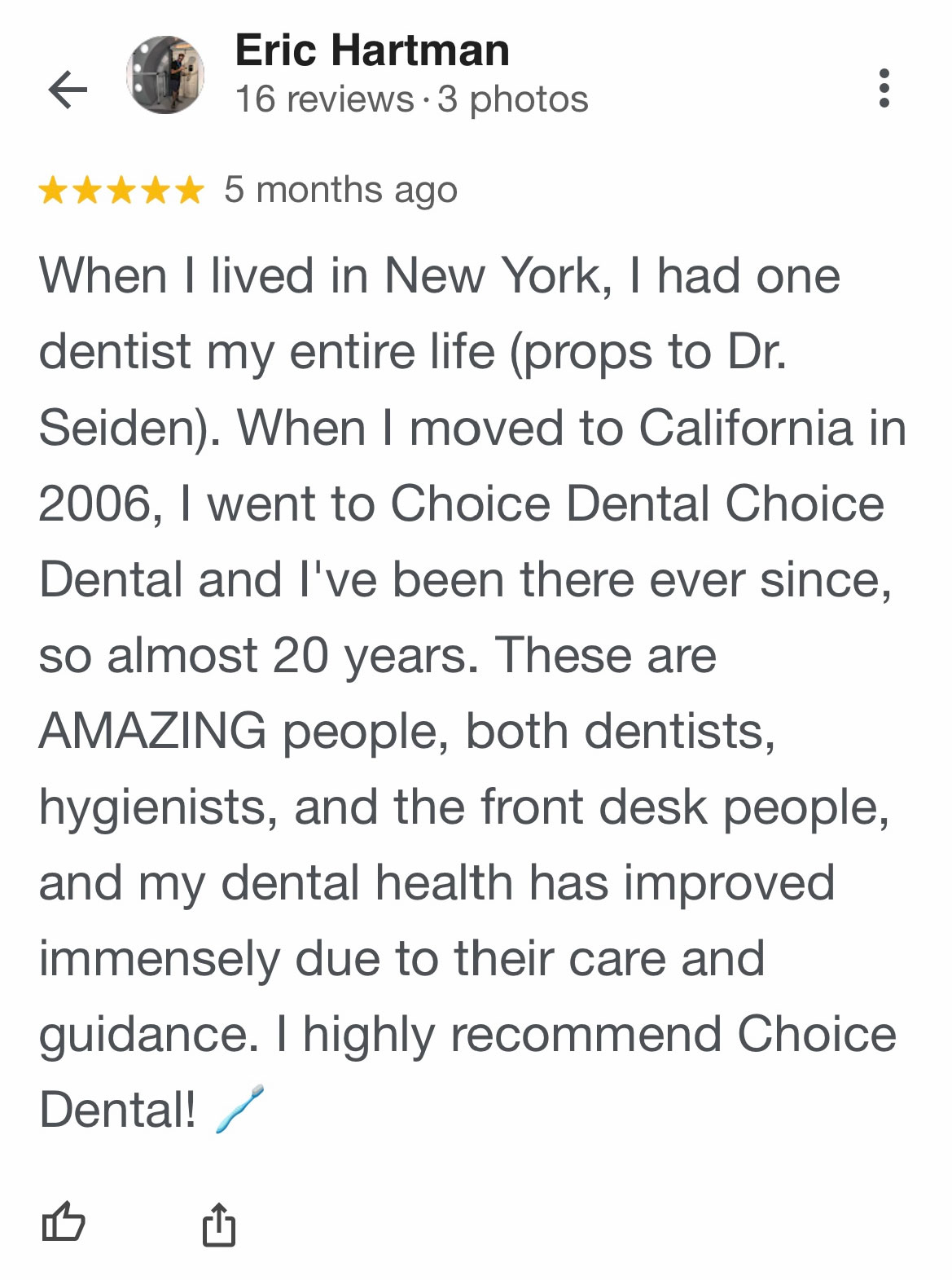Open the Eric Hartman reviewer name
The height and width of the screenshot is (1280, 952).
coord(371,51)
